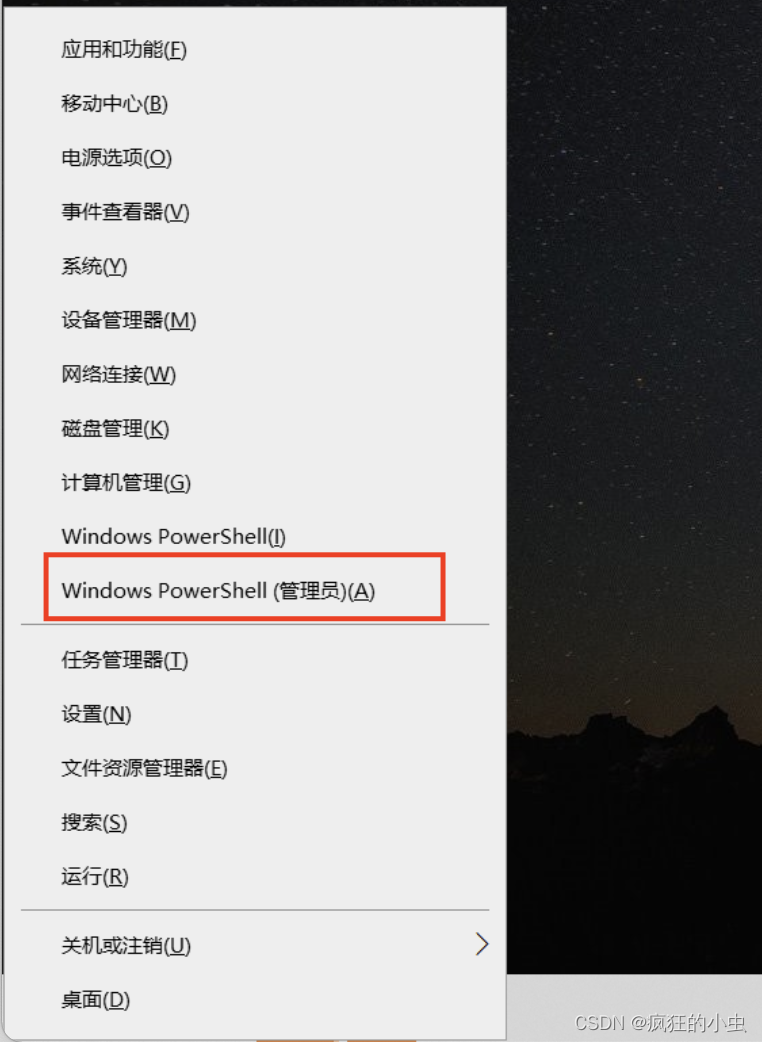Select 设置(N) entry
The image size is (762, 1042).
point(255,714)
